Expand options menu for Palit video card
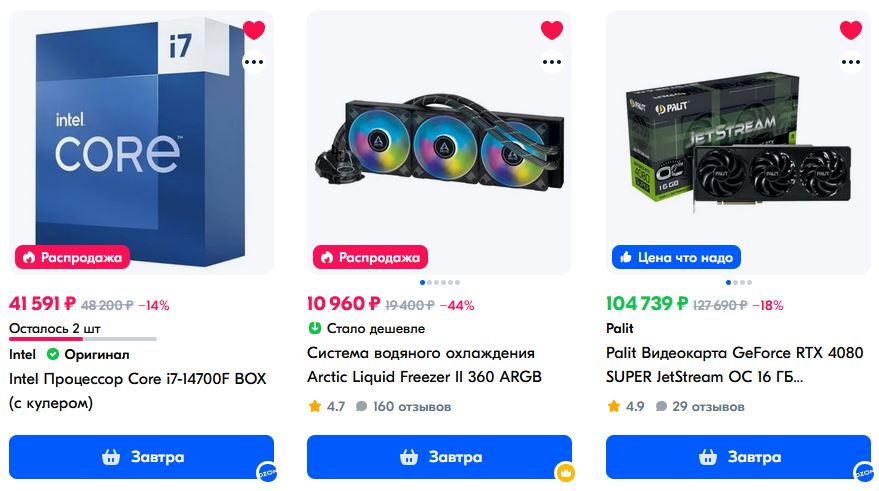Image resolution: width=879 pixels, height=491 pixels. point(851,62)
